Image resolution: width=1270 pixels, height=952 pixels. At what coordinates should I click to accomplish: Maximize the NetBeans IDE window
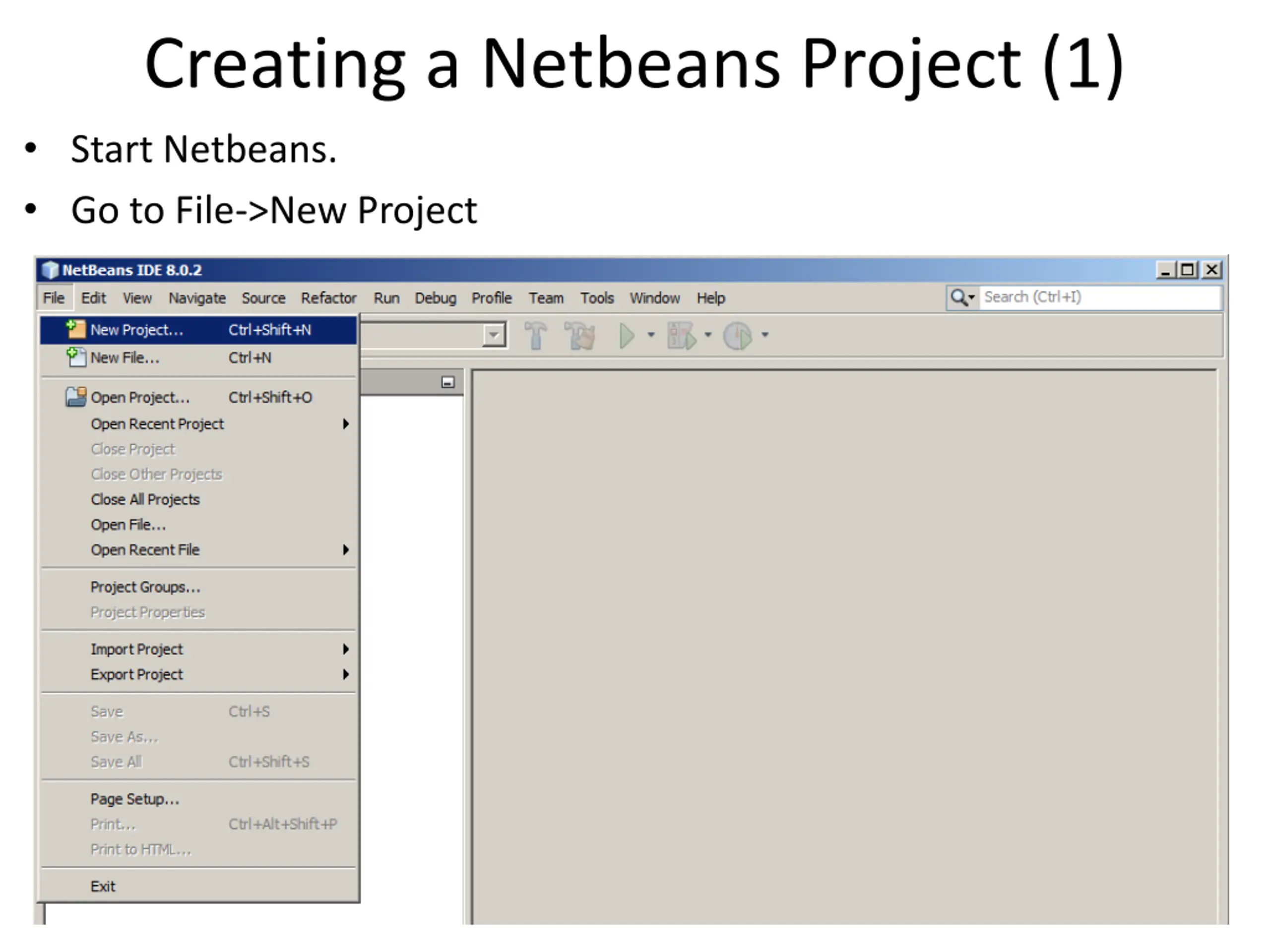(1187, 270)
